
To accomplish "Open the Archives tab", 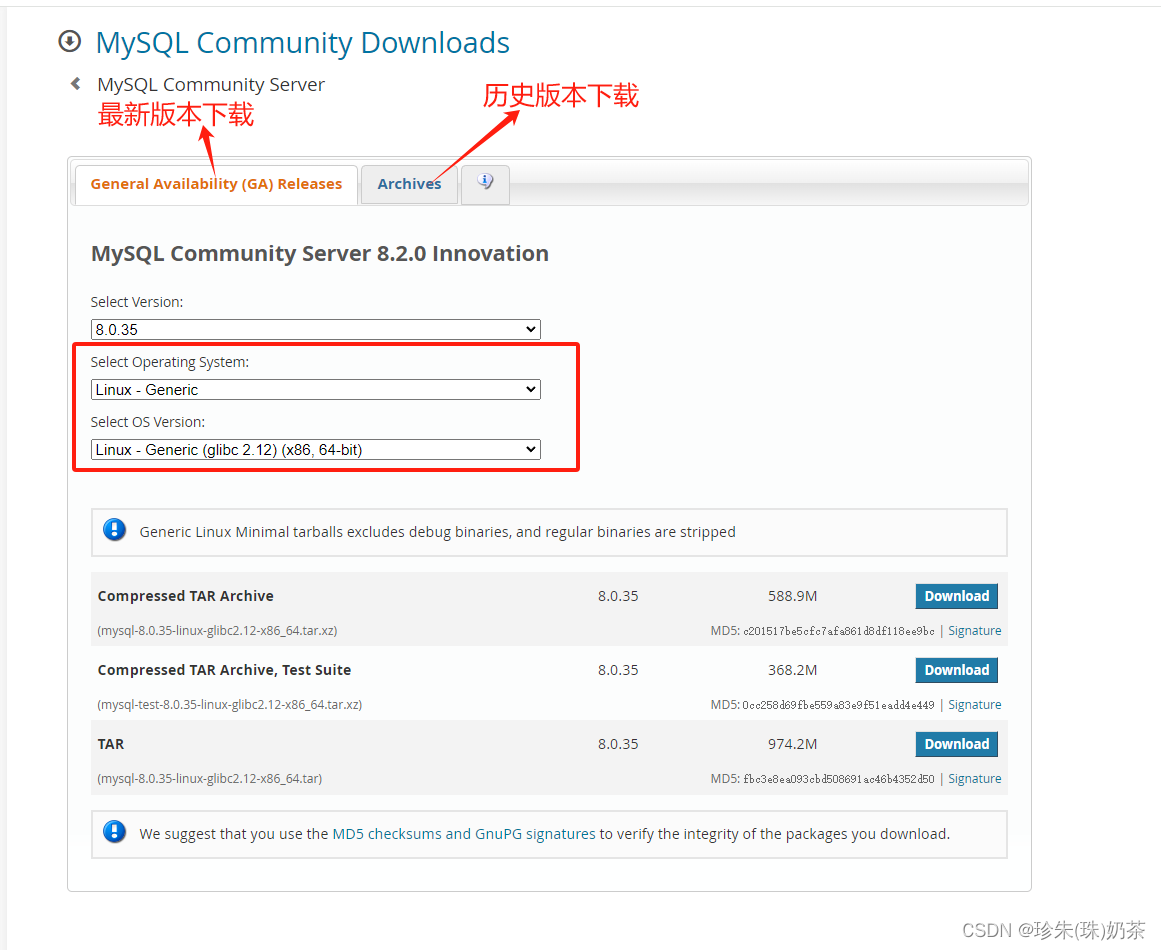I will click(x=409, y=184).
